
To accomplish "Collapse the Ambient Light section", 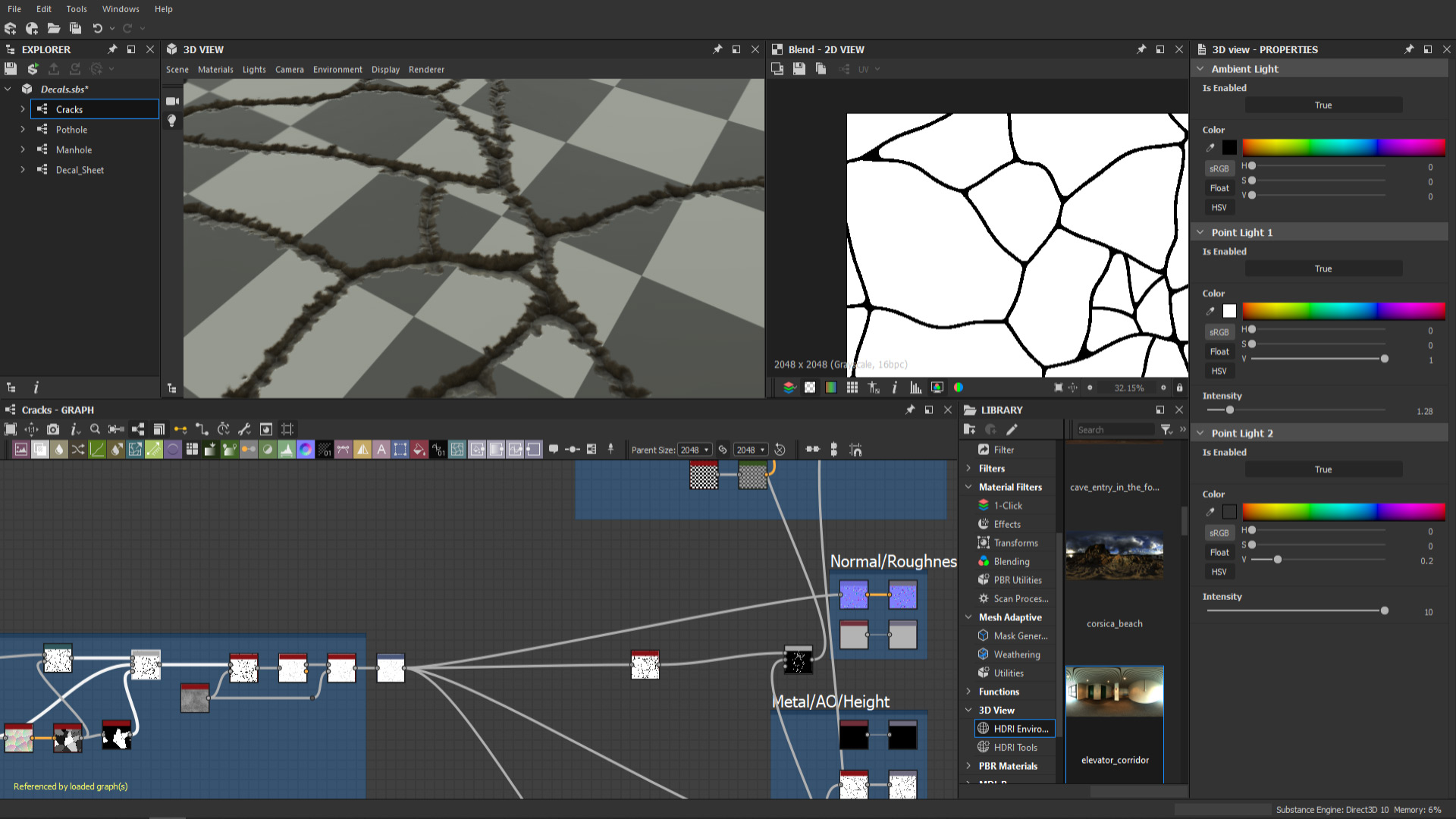I will [x=1200, y=69].
